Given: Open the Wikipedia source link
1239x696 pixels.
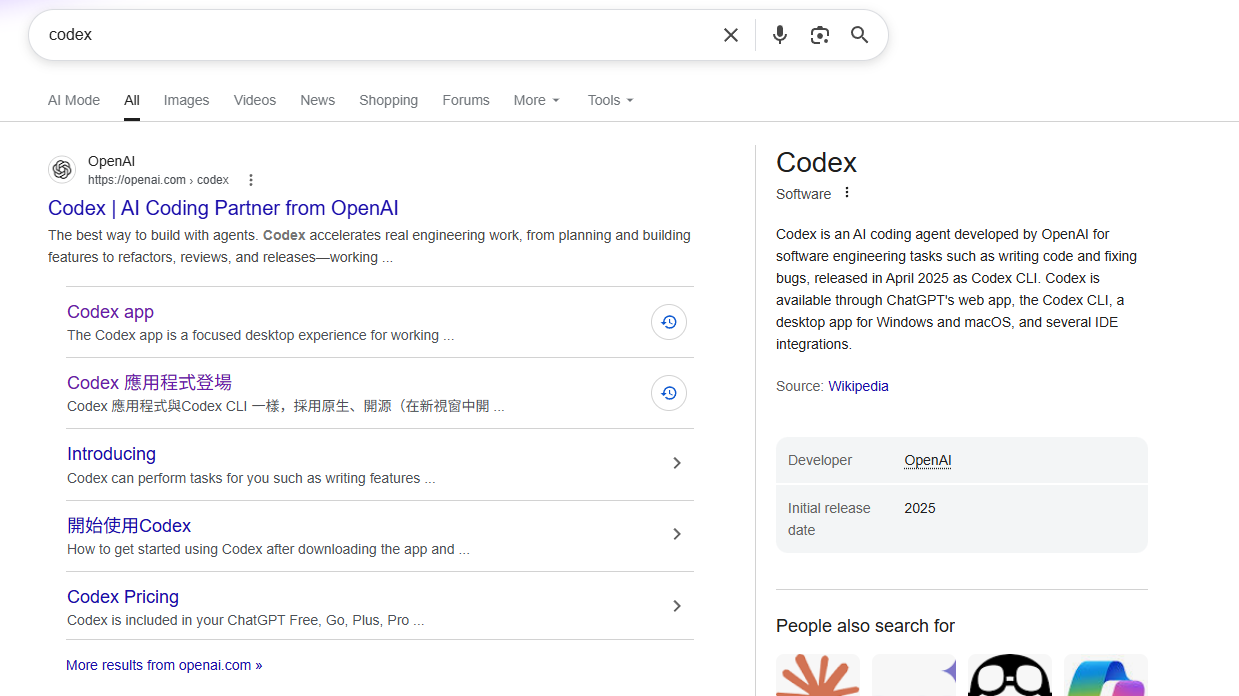Looking at the screenshot, I should [858, 386].
